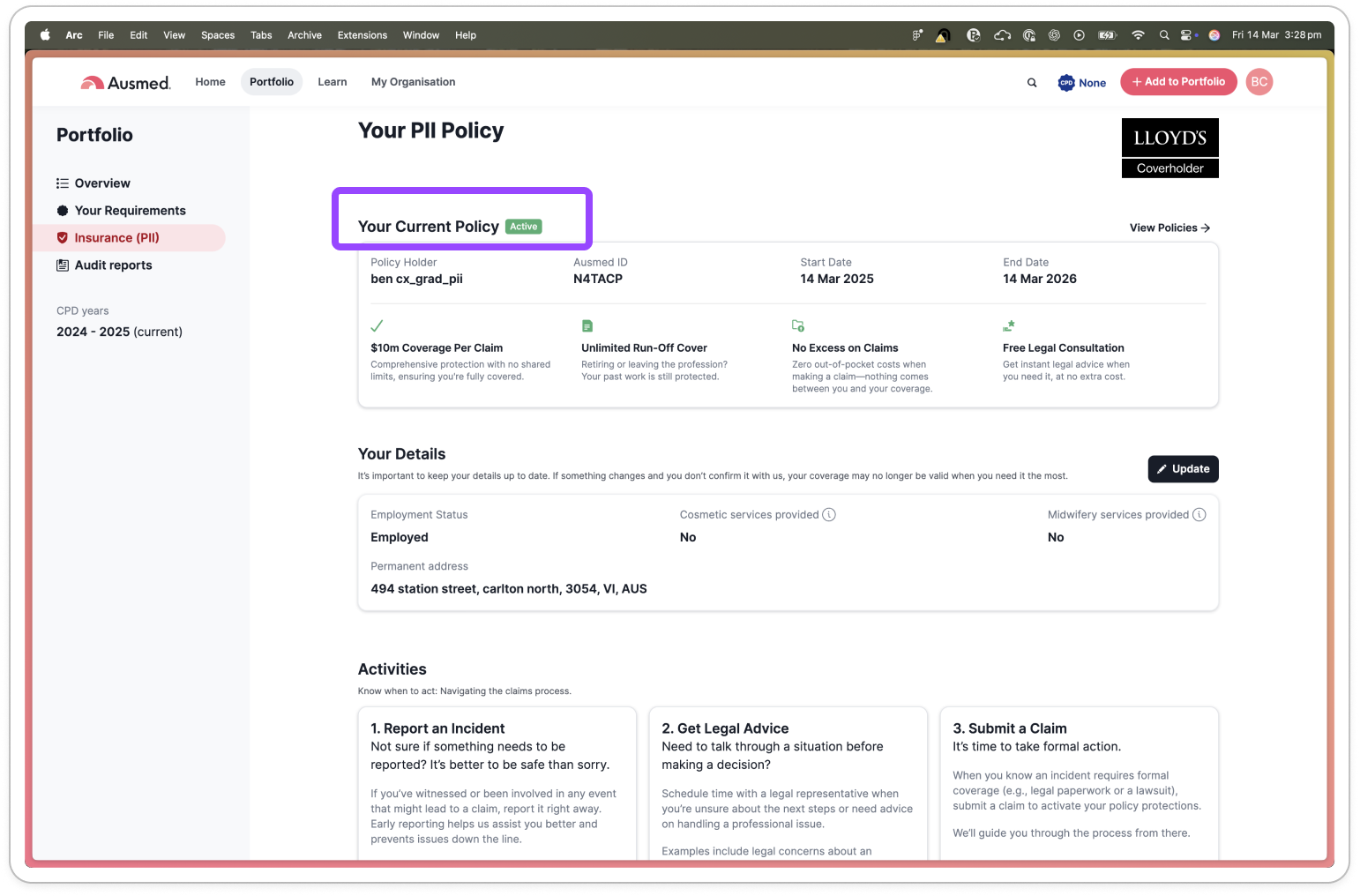Open search using the magnifier icon
Image resolution: width=1360 pixels, height=896 pixels.
1032,82
